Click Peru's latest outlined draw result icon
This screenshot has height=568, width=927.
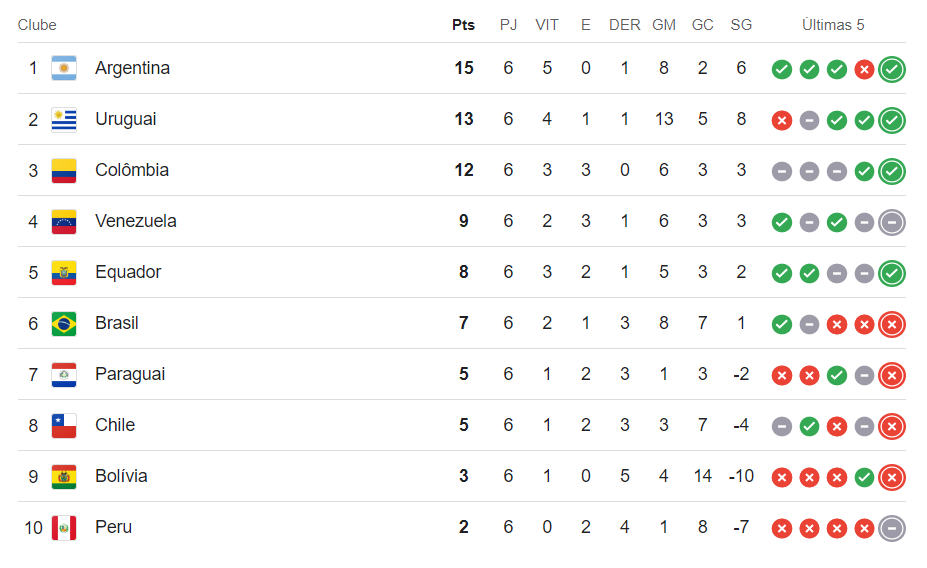click(x=892, y=528)
